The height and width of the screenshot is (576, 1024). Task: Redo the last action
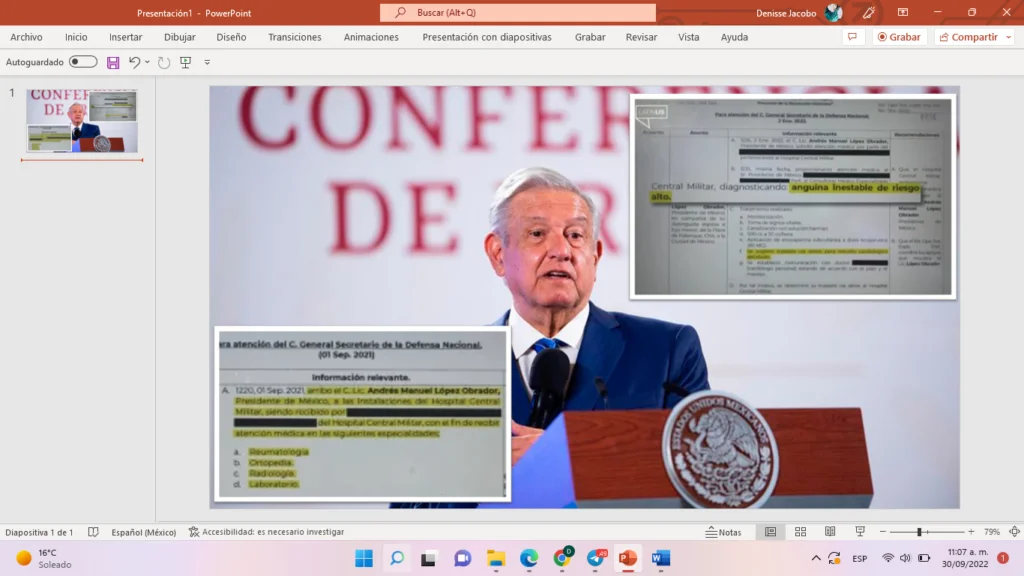(x=164, y=63)
